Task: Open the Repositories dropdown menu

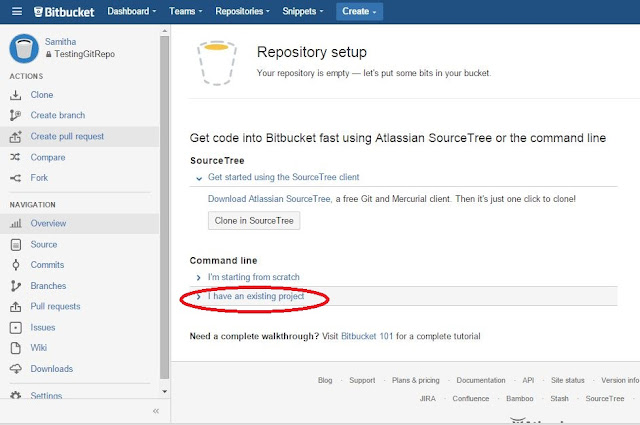Action: 242,11
